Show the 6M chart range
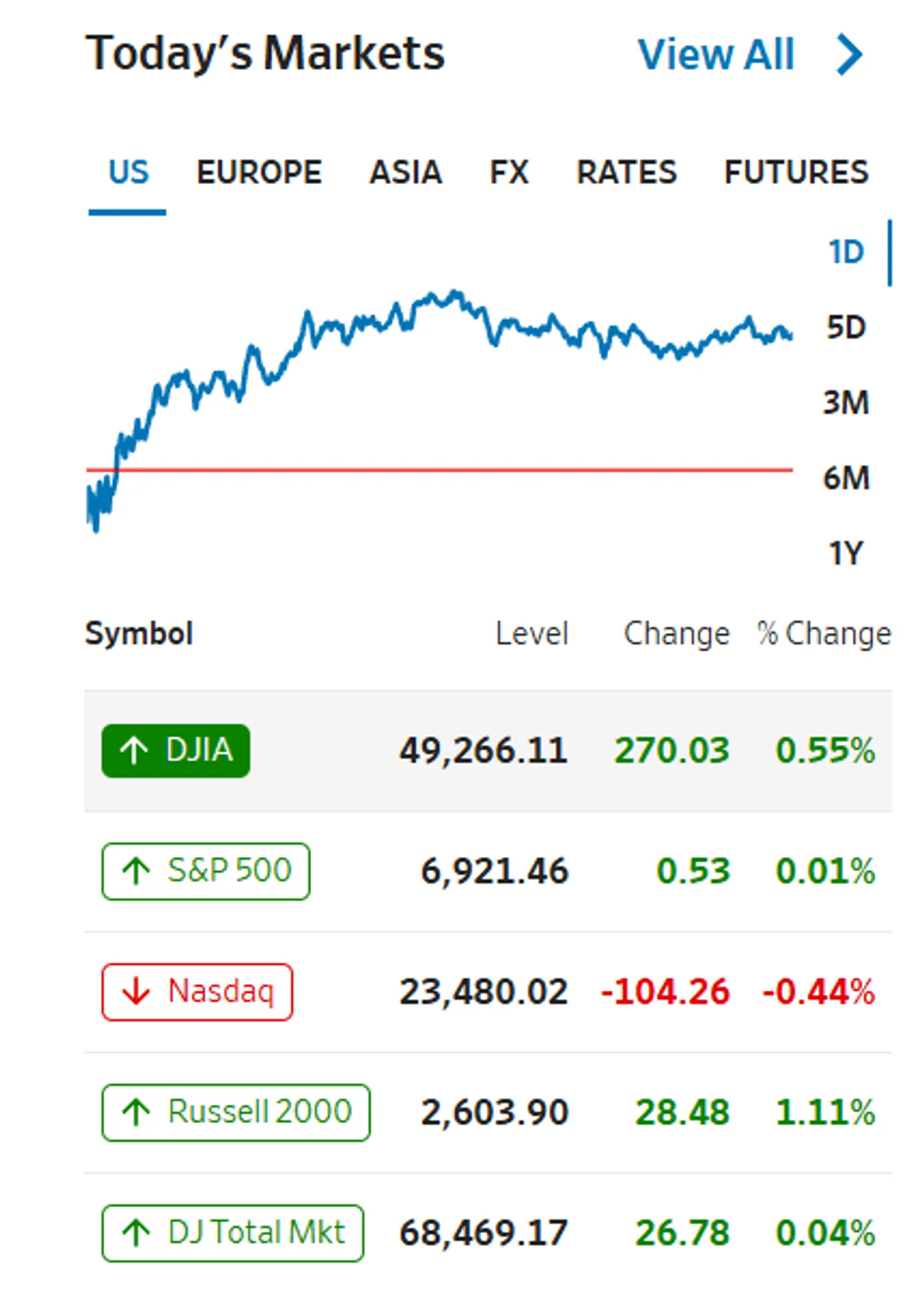Image resolution: width=924 pixels, height=1303 pixels. click(x=846, y=478)
